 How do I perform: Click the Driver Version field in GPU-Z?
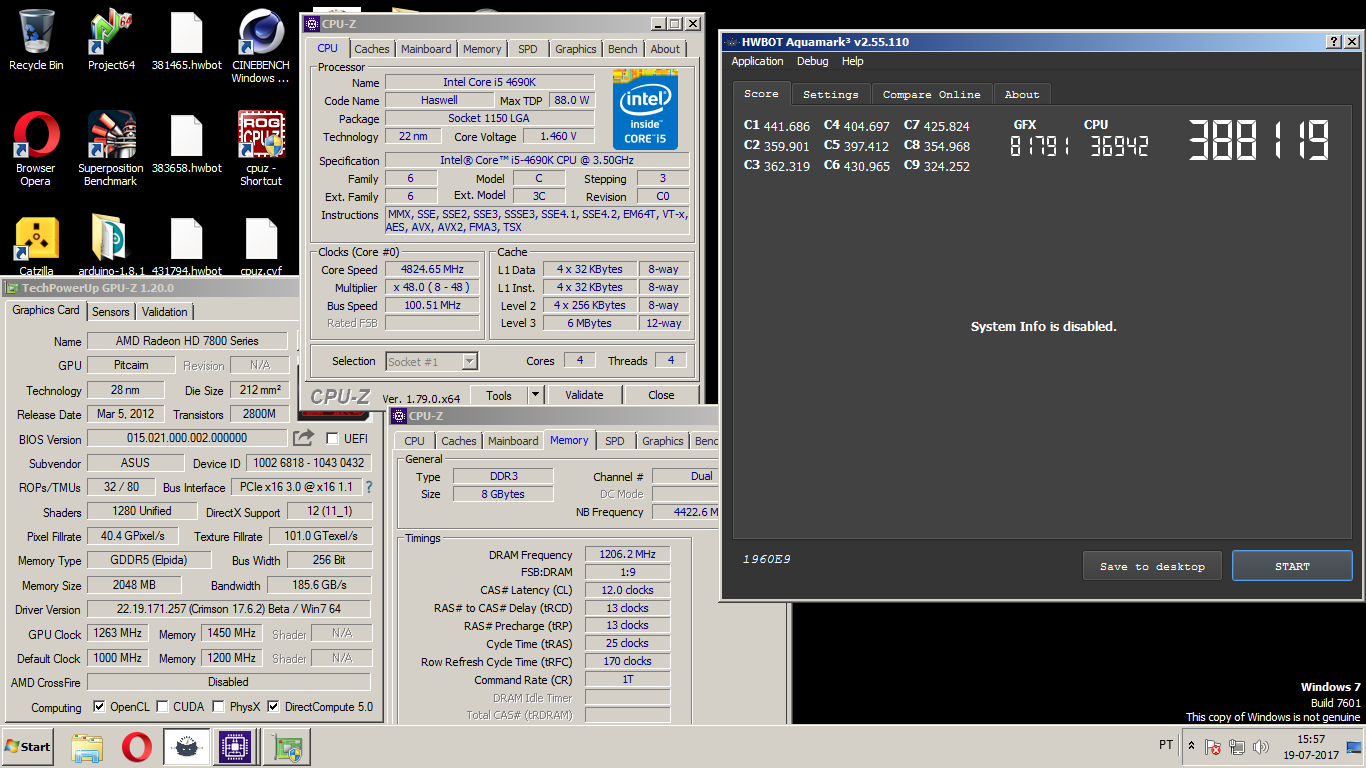(x=229, y=609)
